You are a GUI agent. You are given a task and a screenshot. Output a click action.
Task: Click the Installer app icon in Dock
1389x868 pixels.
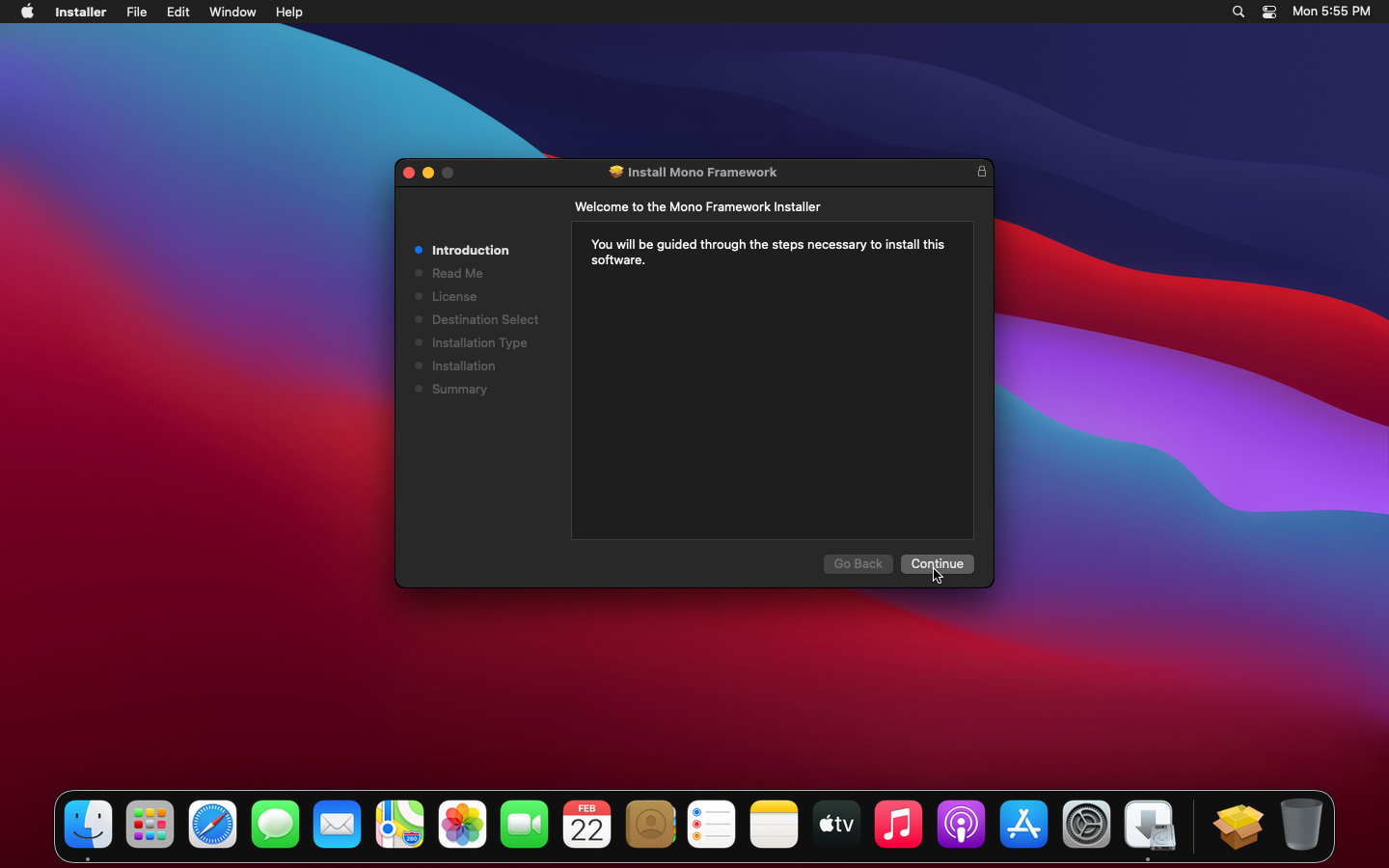(x=1149, y=825)
